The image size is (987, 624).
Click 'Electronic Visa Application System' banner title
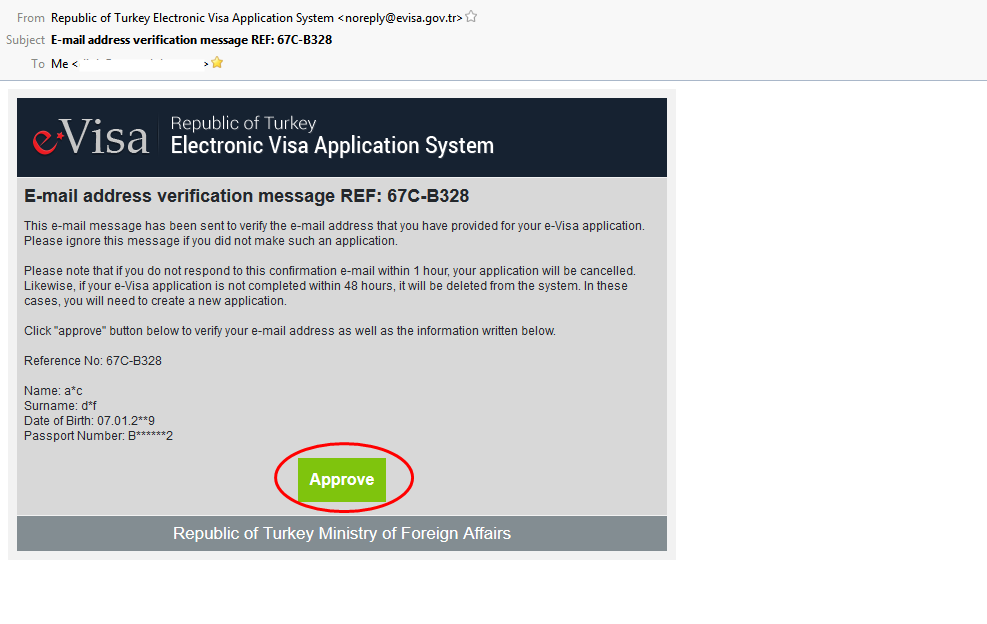click(x=332, y=145)
